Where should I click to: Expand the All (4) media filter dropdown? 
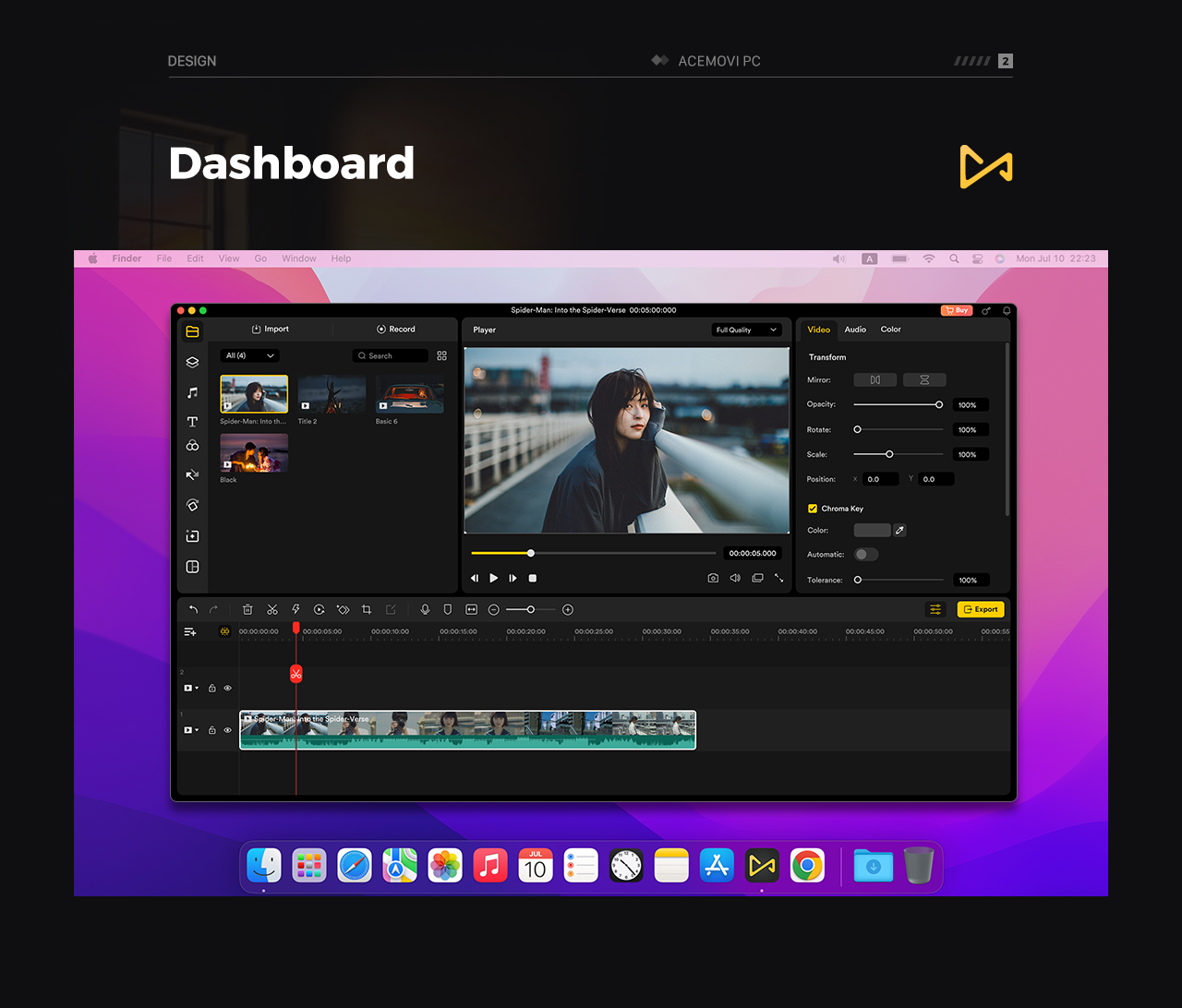[x=250, y=355]
